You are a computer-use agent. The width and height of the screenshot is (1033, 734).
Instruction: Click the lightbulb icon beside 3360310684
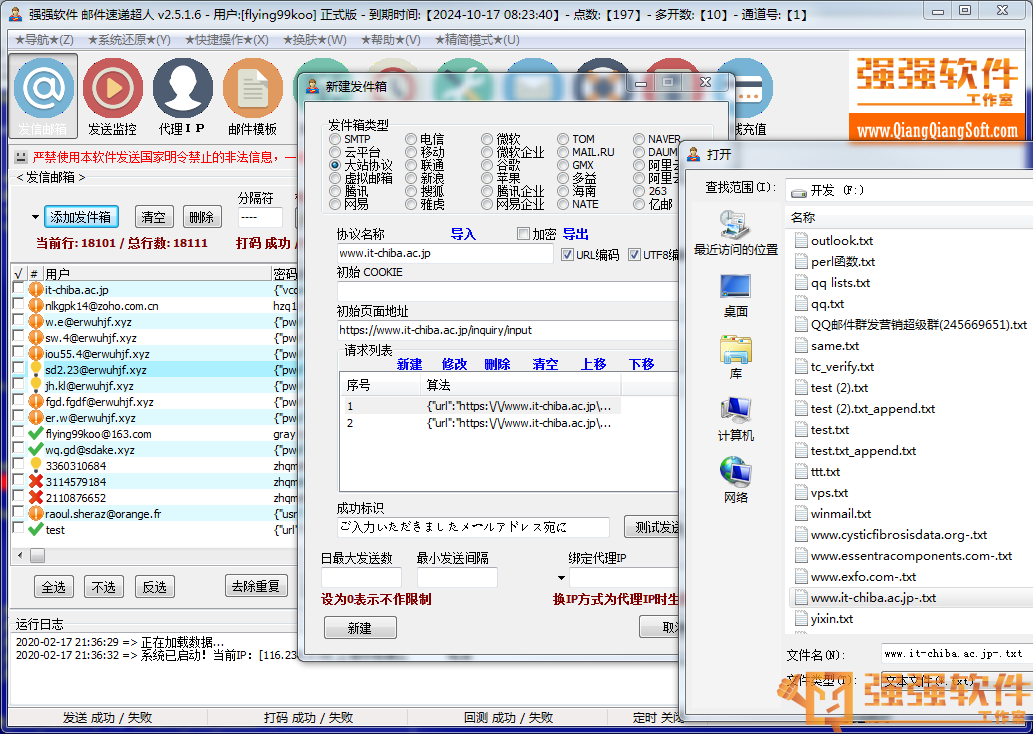(x=36, y=465)
